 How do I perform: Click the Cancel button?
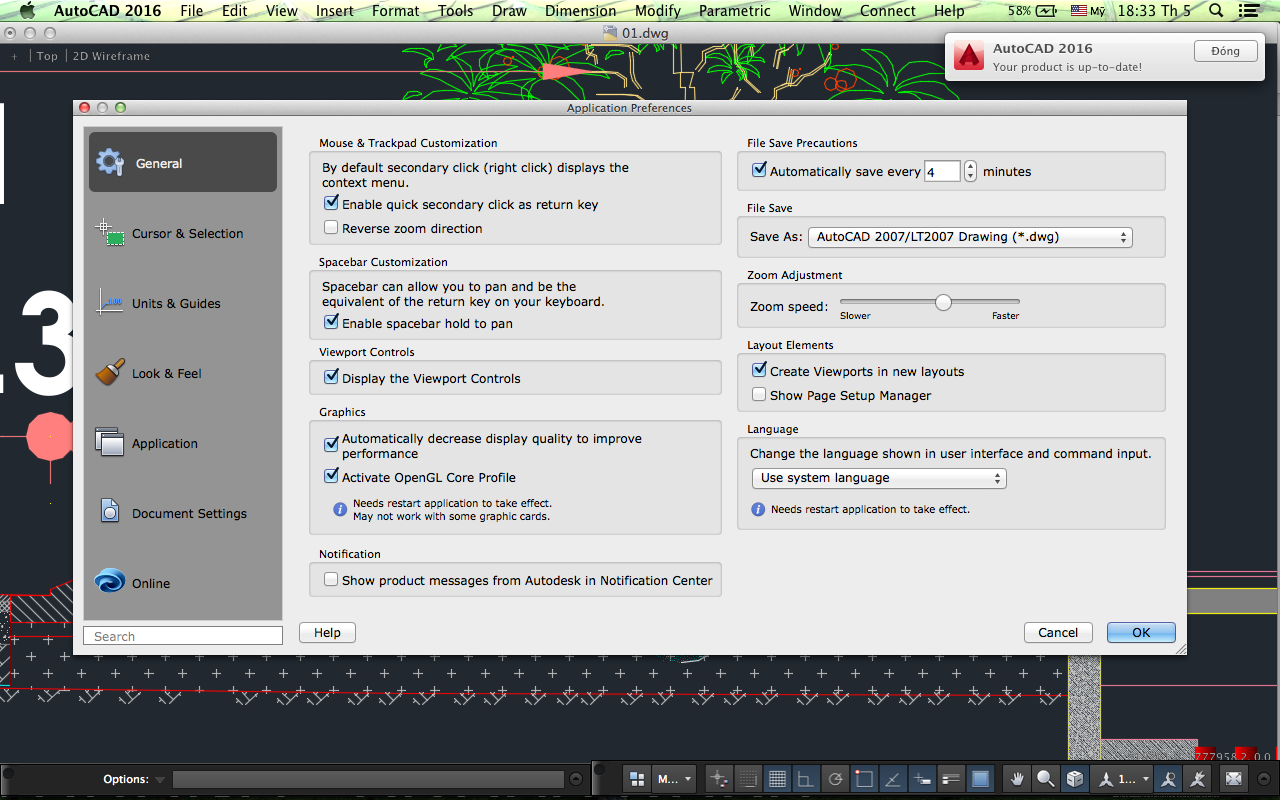[1058, 632]
